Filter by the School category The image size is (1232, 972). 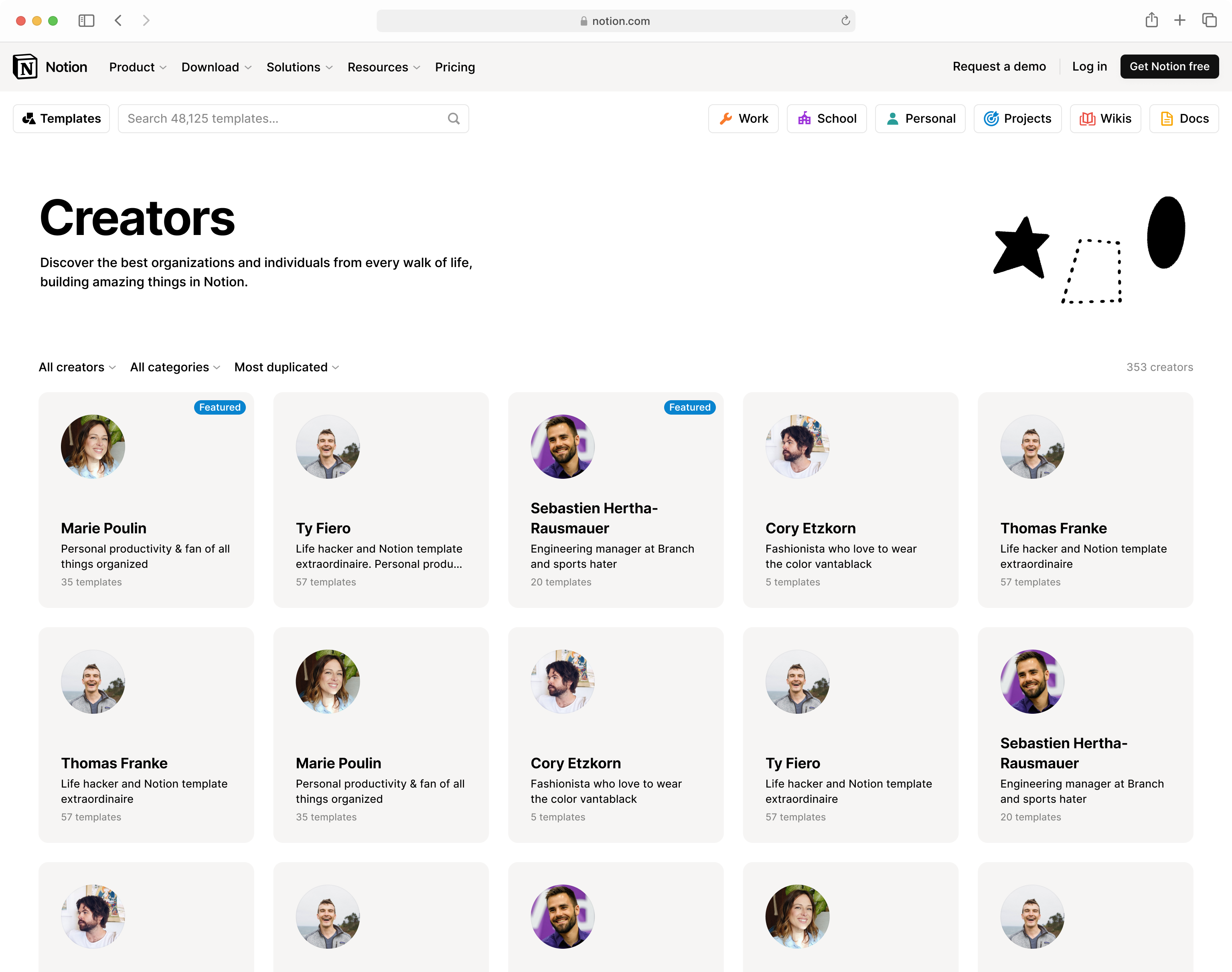point(826,118)
